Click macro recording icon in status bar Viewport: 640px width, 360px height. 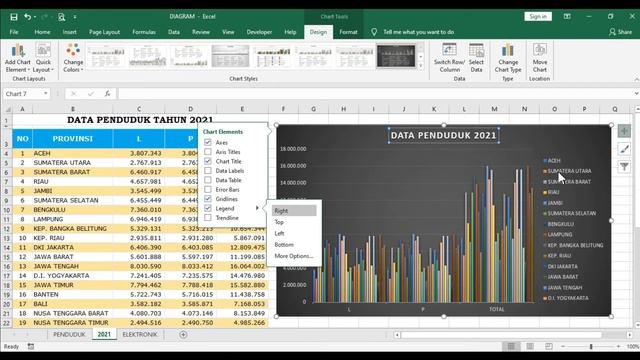point(31,347)
